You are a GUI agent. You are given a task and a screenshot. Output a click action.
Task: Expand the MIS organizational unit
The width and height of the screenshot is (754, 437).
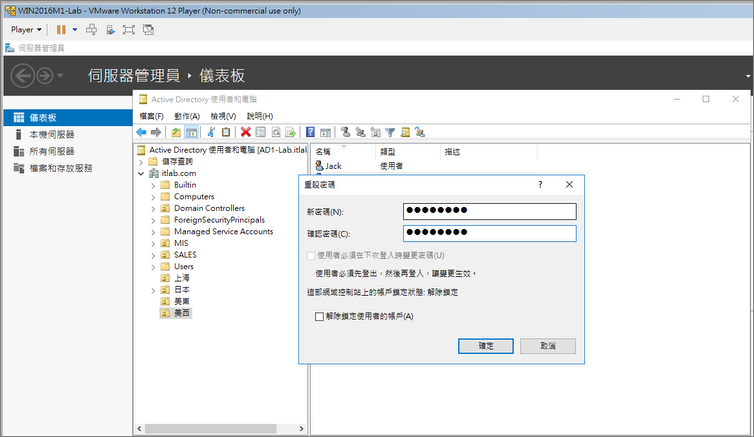pyautogui.click(x=153, y=244)
